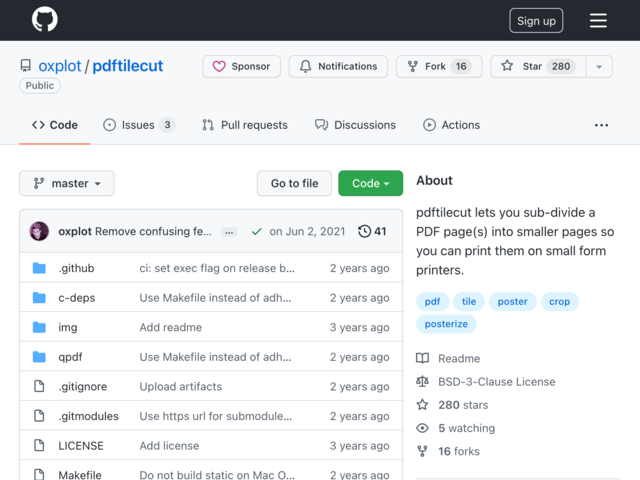Open the hamburger navigation menu
This screenshot has height=480, width=640.
[x=598, y=20]
